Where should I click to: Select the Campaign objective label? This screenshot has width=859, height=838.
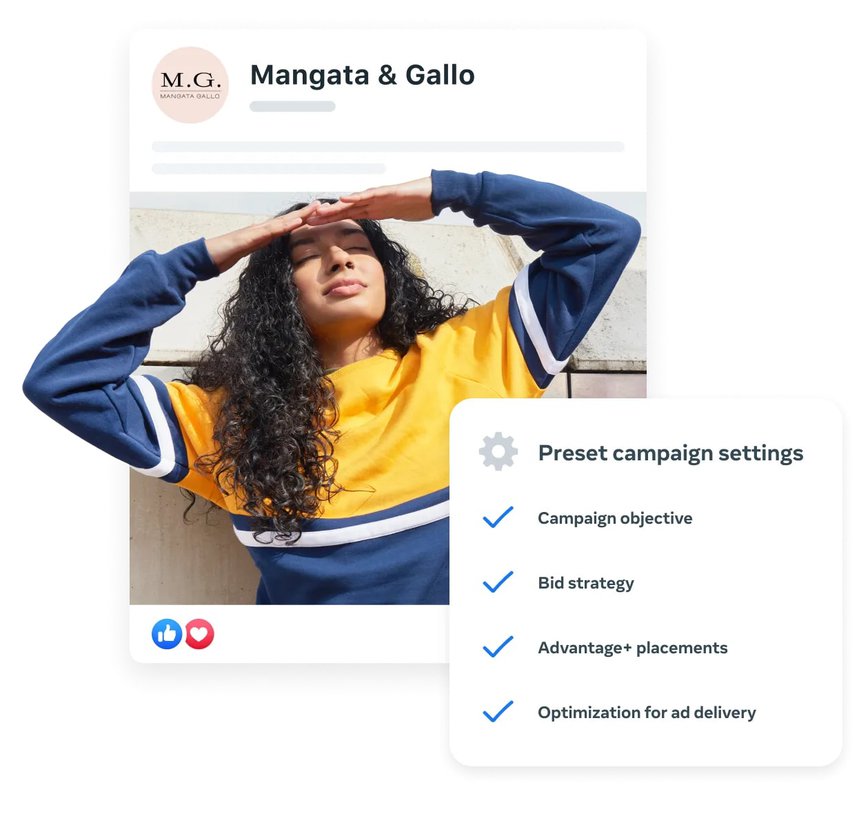coord(615,518)
